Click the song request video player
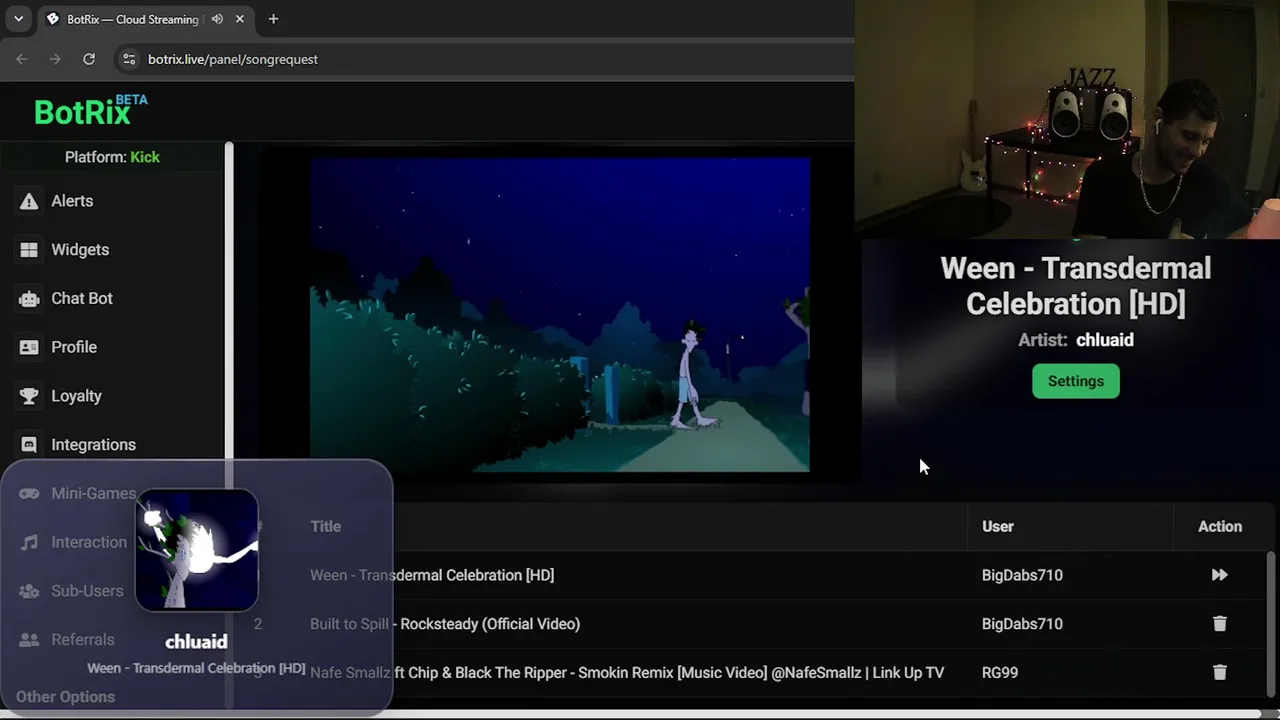This screenshot has width=1280, height=720. click(x=559, y=314)
